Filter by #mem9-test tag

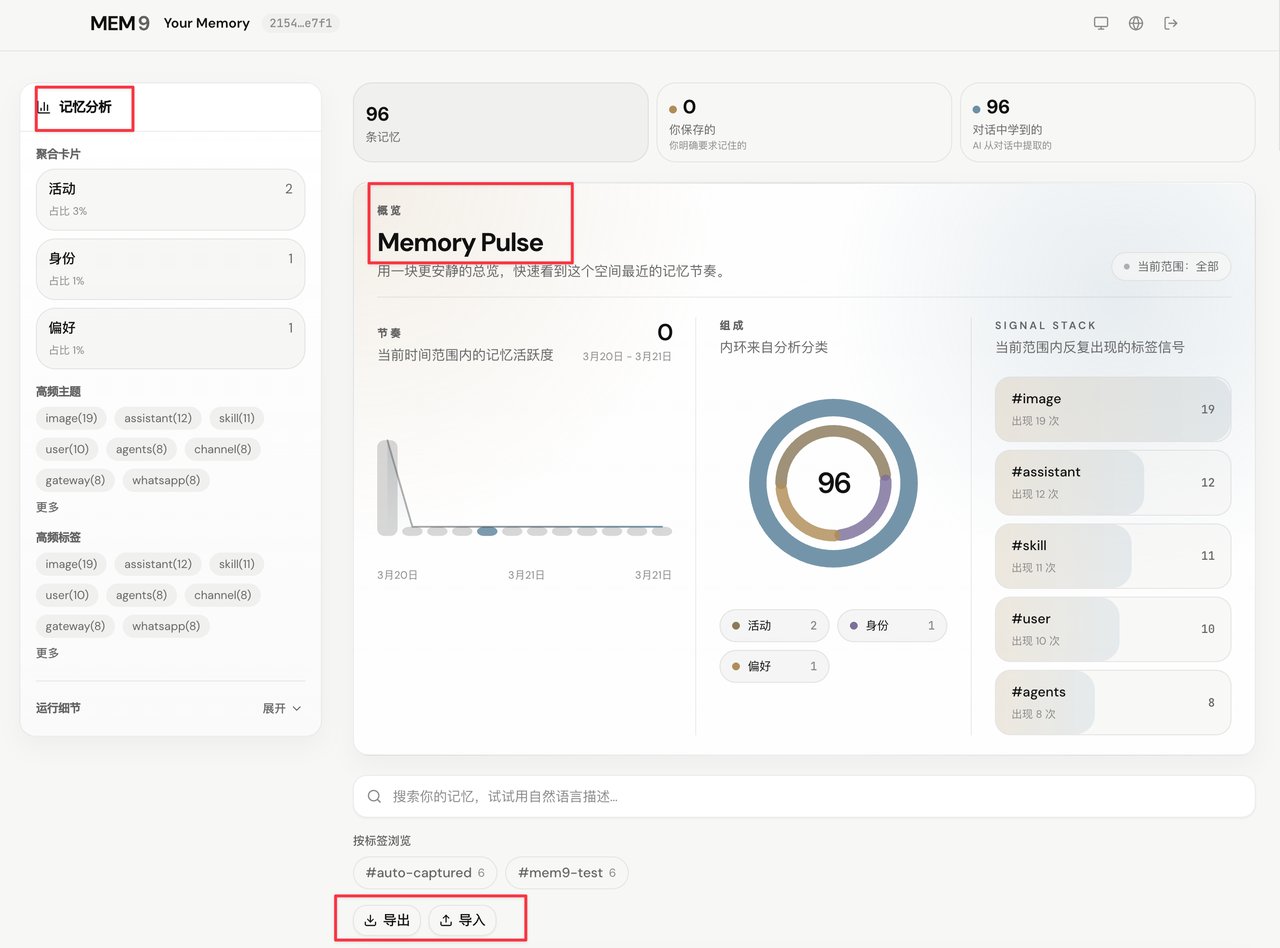pos(567,873)
